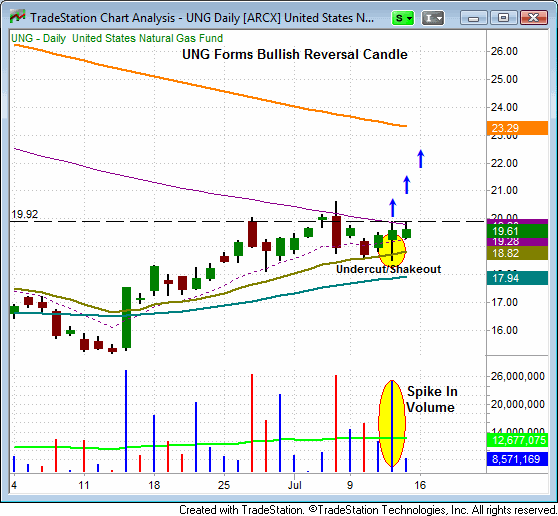Click the 24.00 price axis label
Screen dimensions: 558x516
coord(504,107)
